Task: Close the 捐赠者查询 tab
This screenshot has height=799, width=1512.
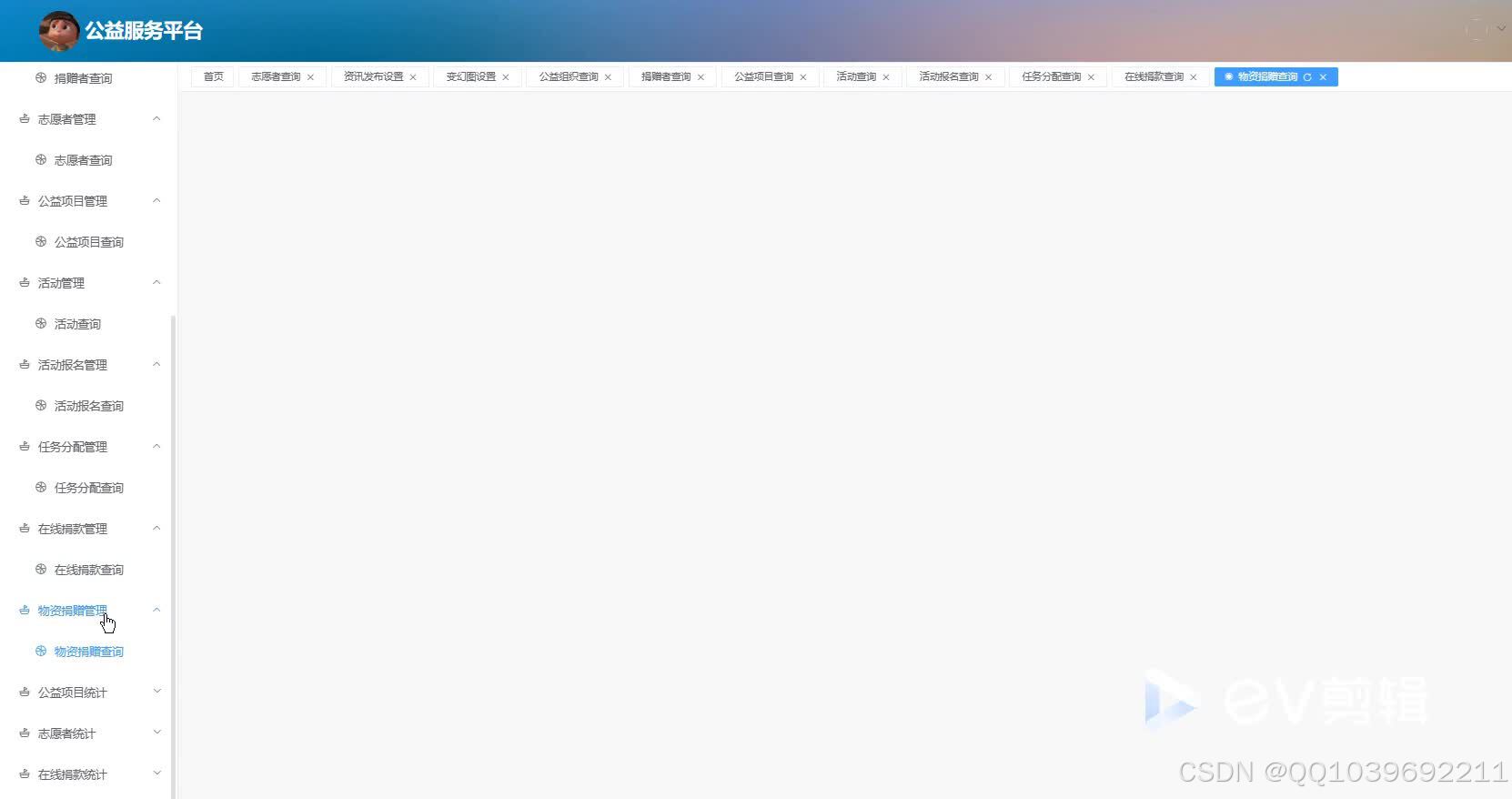Action: pyautogui.click(x=701, y=77)
